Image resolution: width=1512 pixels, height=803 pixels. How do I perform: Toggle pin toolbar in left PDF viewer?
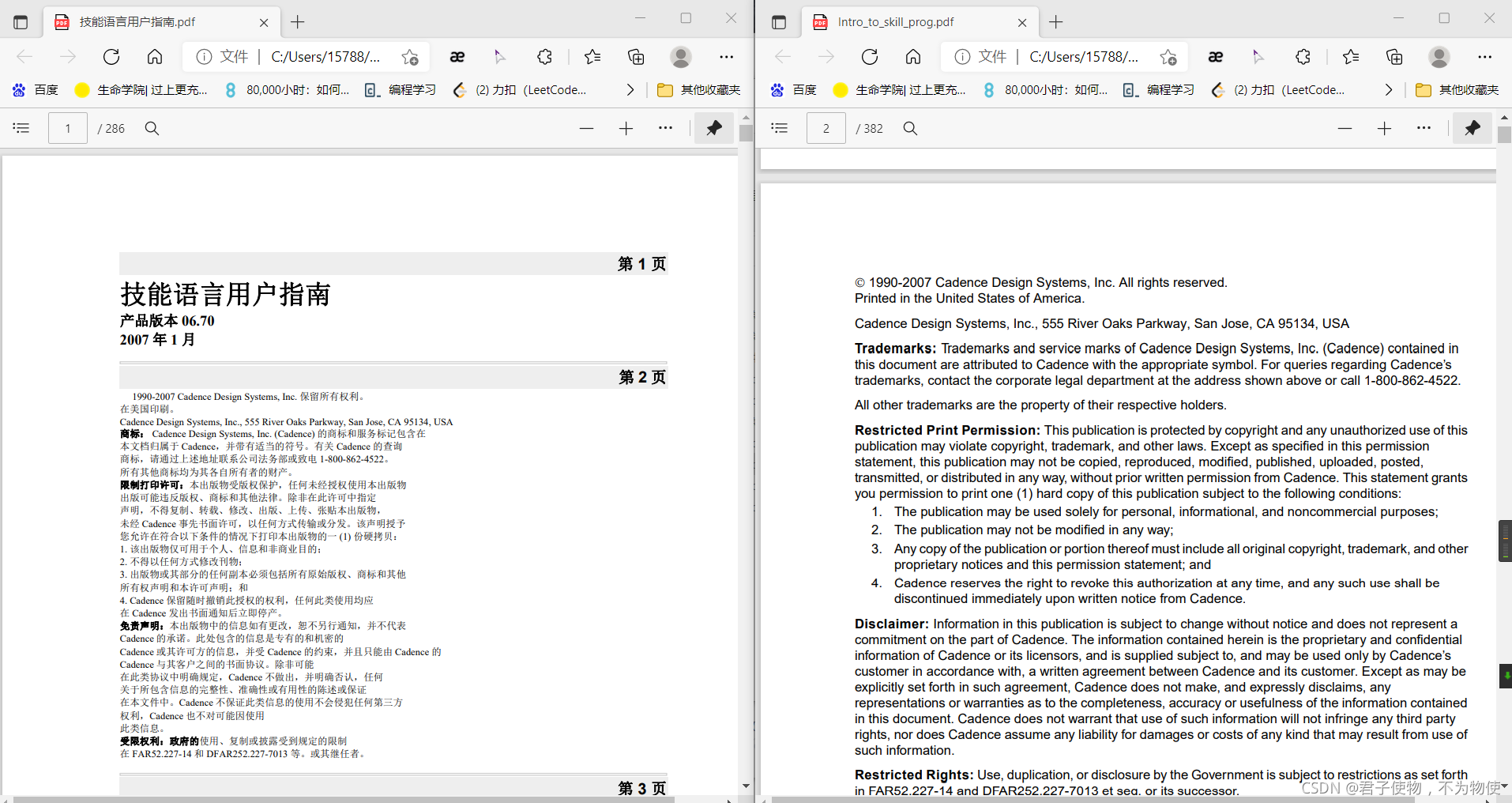[x=714, y=128]
